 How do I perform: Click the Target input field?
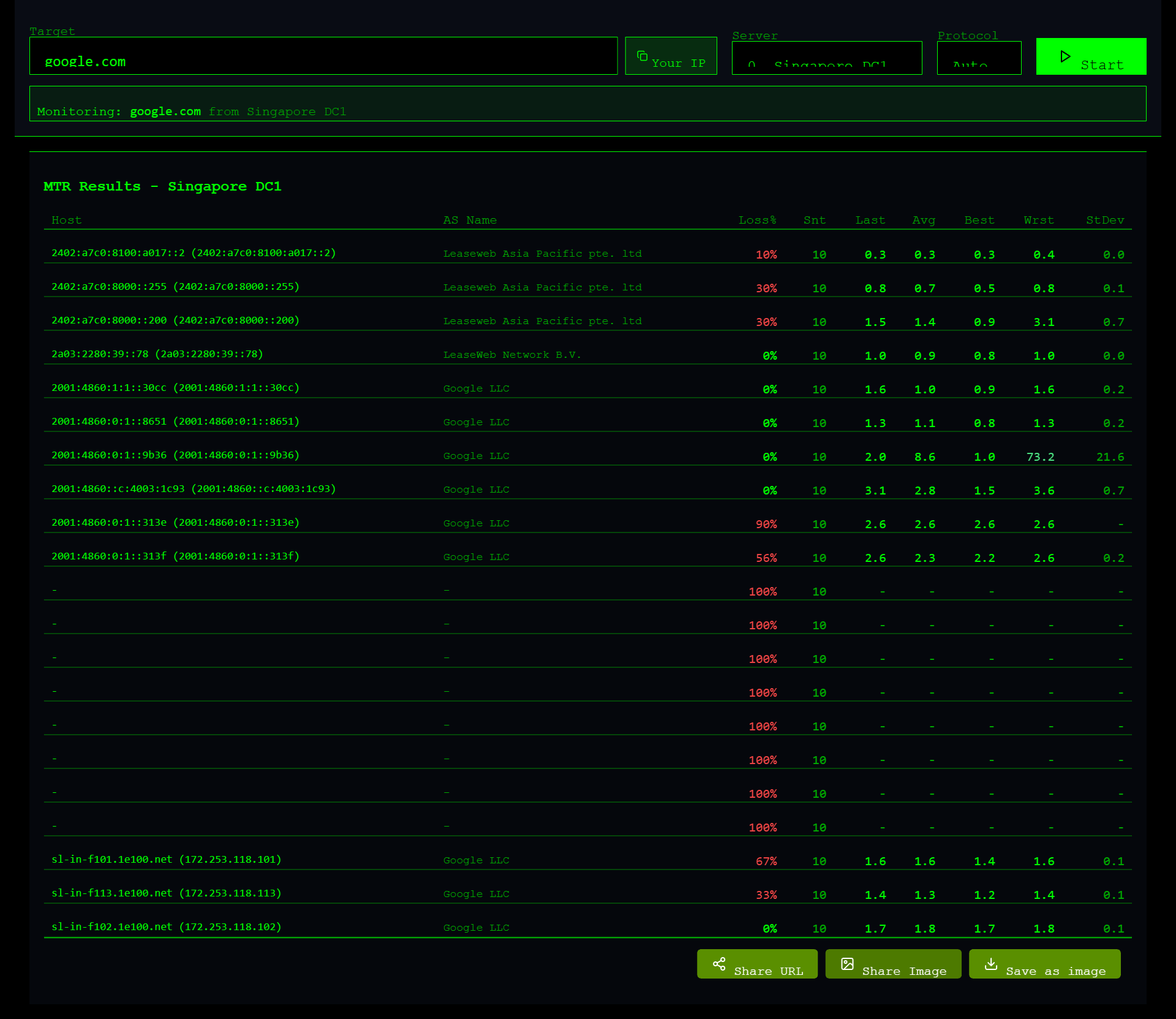(x=323, y=56)
